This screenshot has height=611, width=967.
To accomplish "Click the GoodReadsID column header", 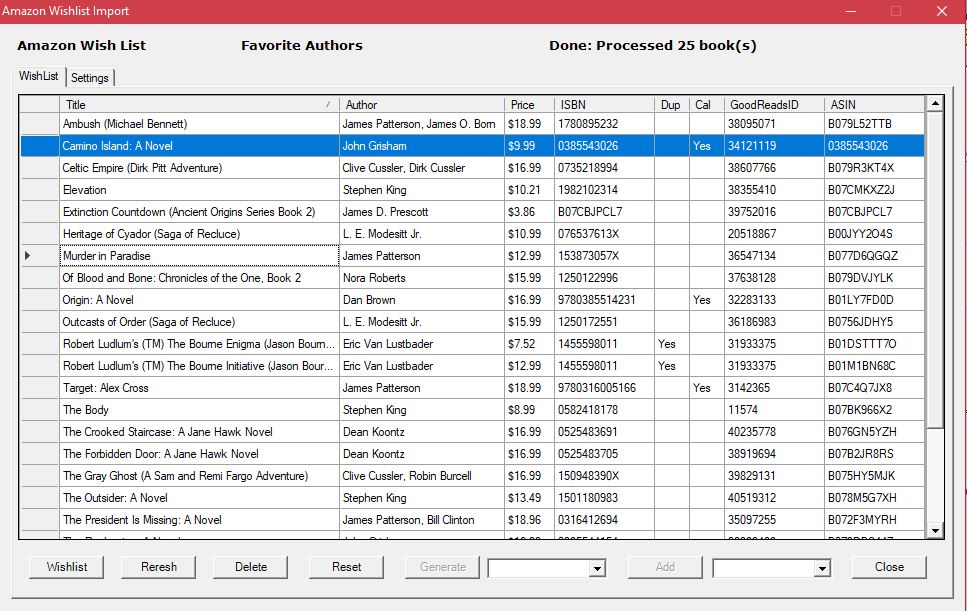I will pyautogui.click(x=774, y=104).
